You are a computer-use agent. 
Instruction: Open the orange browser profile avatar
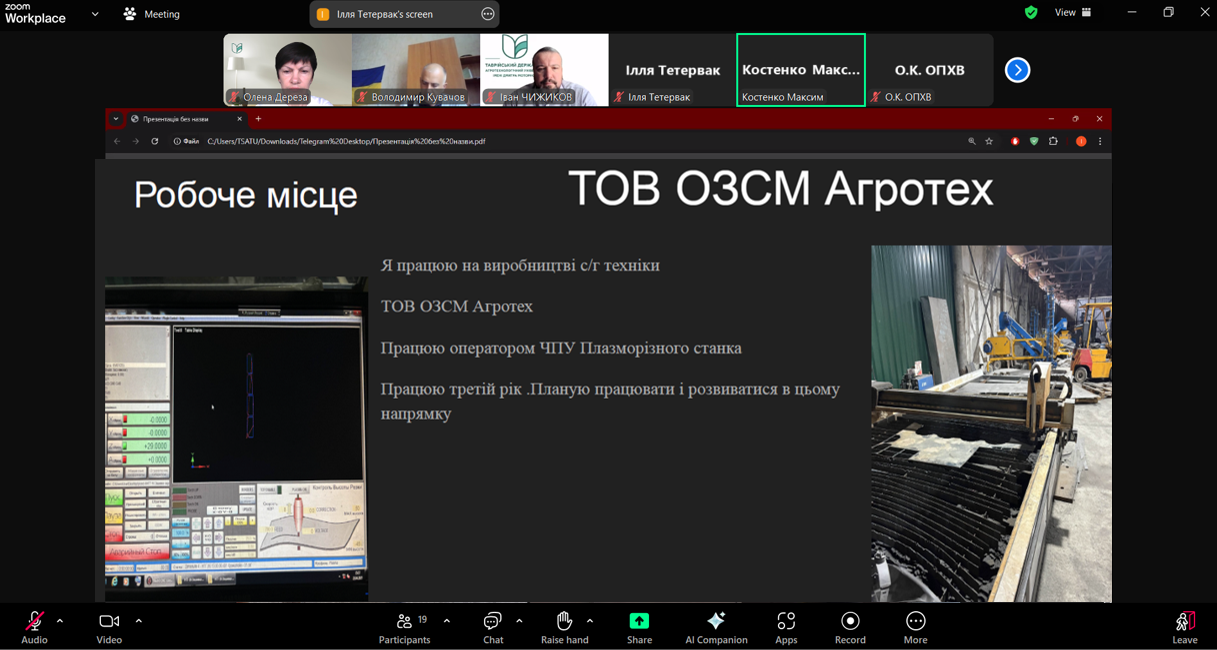click(1081, 141)
